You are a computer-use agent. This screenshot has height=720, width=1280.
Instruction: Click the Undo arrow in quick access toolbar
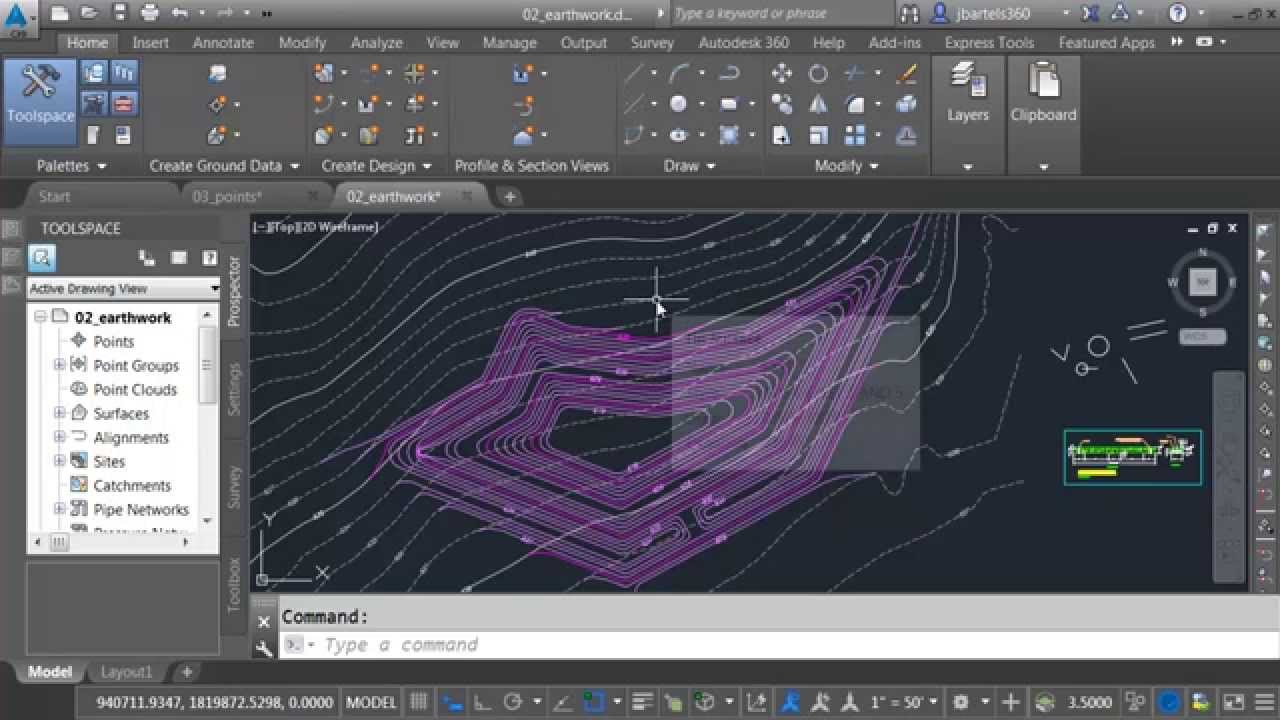(180, 13)
